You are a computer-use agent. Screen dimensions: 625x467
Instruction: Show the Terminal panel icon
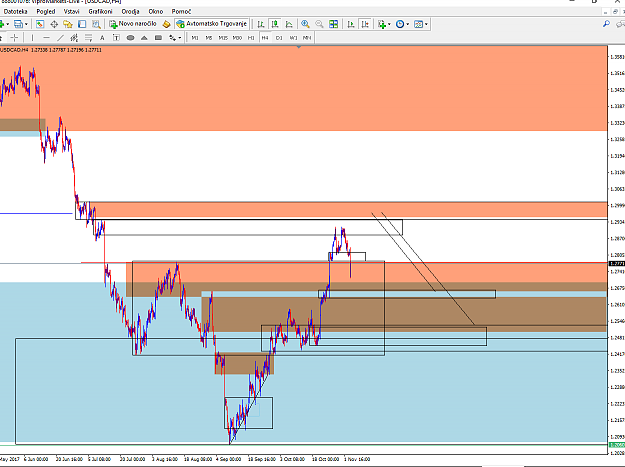[x=82, y=24]
